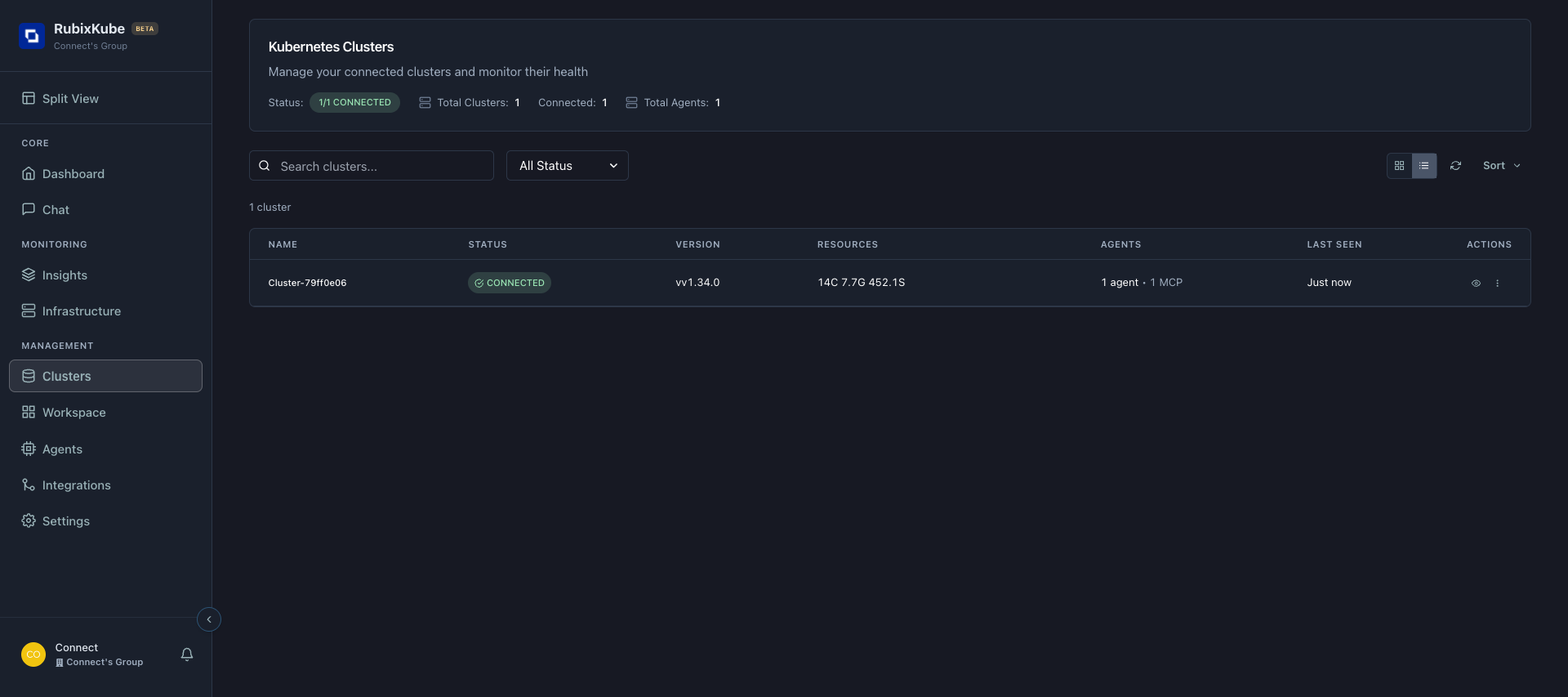Screen dimensions: 1568x697
Task: Go to Dashboard page
Action: click(x=105, y=174)
